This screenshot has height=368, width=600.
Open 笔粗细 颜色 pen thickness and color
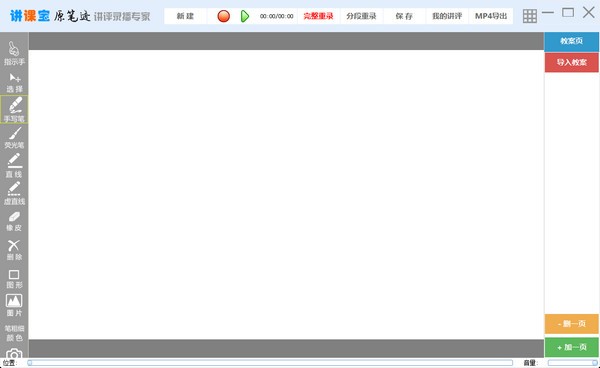pos(14,333)
